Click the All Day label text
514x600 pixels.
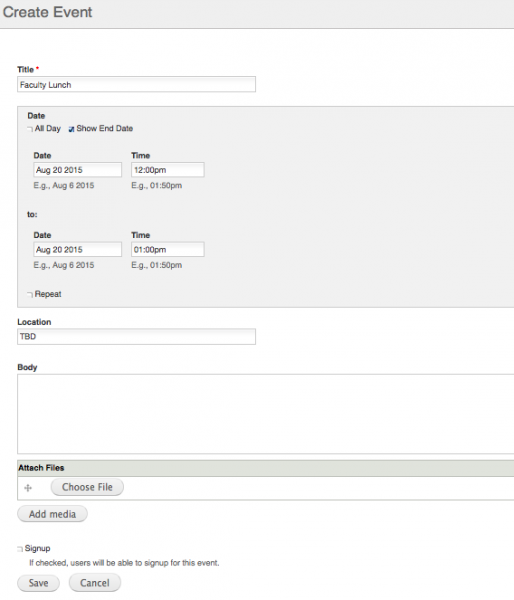(48, 129)
